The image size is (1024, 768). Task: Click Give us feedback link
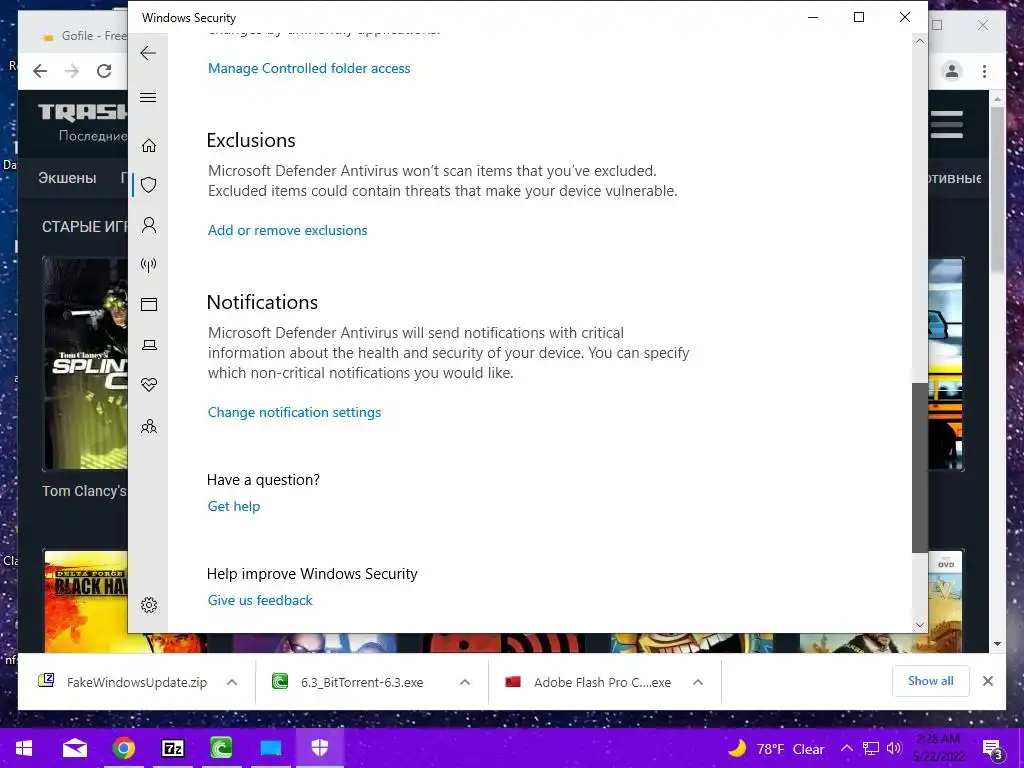(x=260, y=601)
